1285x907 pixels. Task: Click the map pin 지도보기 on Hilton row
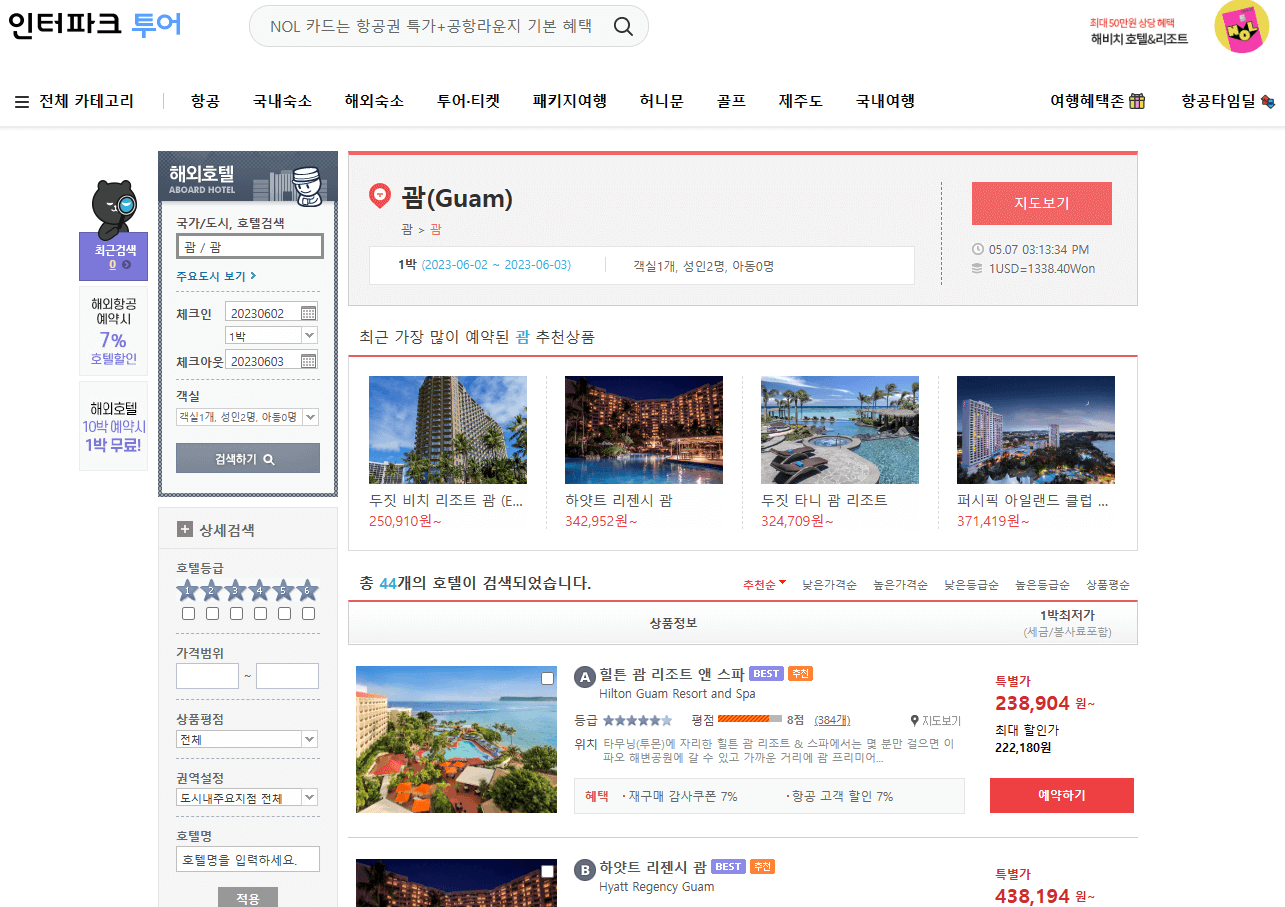pos(935,720)
